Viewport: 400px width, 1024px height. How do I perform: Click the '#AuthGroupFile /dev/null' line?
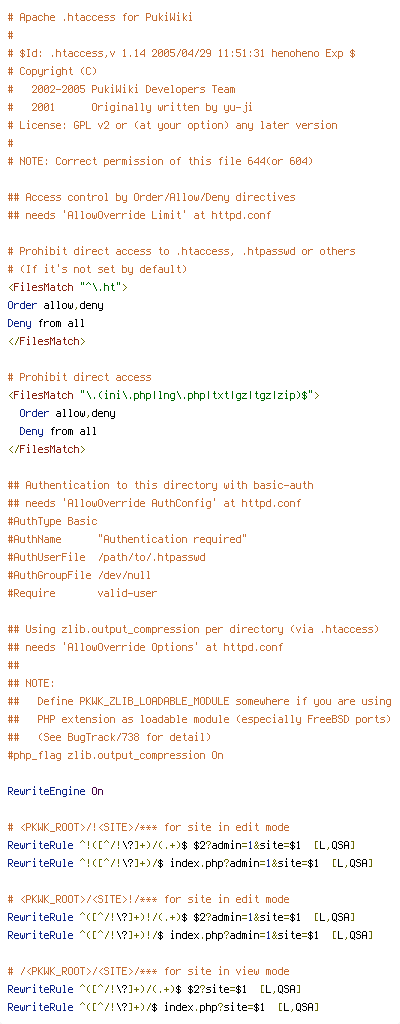coord(79,575)
